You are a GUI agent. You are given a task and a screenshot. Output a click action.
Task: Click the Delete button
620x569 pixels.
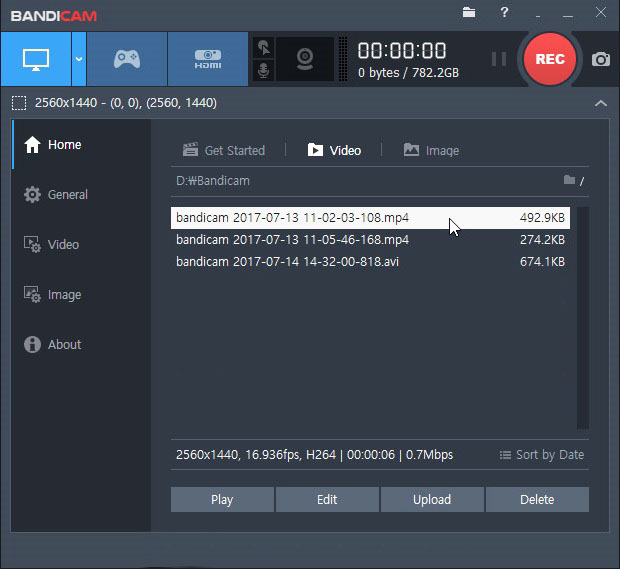click(x=537, y=499)
